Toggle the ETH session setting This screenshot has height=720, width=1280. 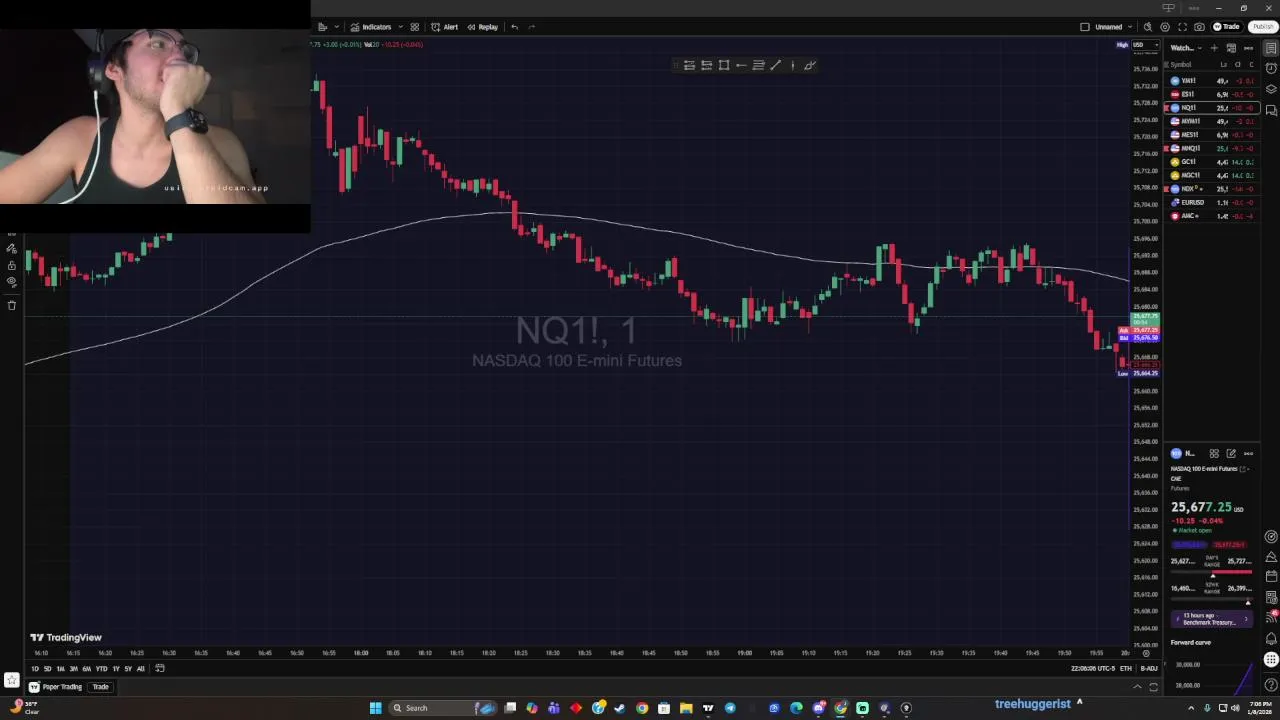pyautogui.click(x=1125, y=669)
